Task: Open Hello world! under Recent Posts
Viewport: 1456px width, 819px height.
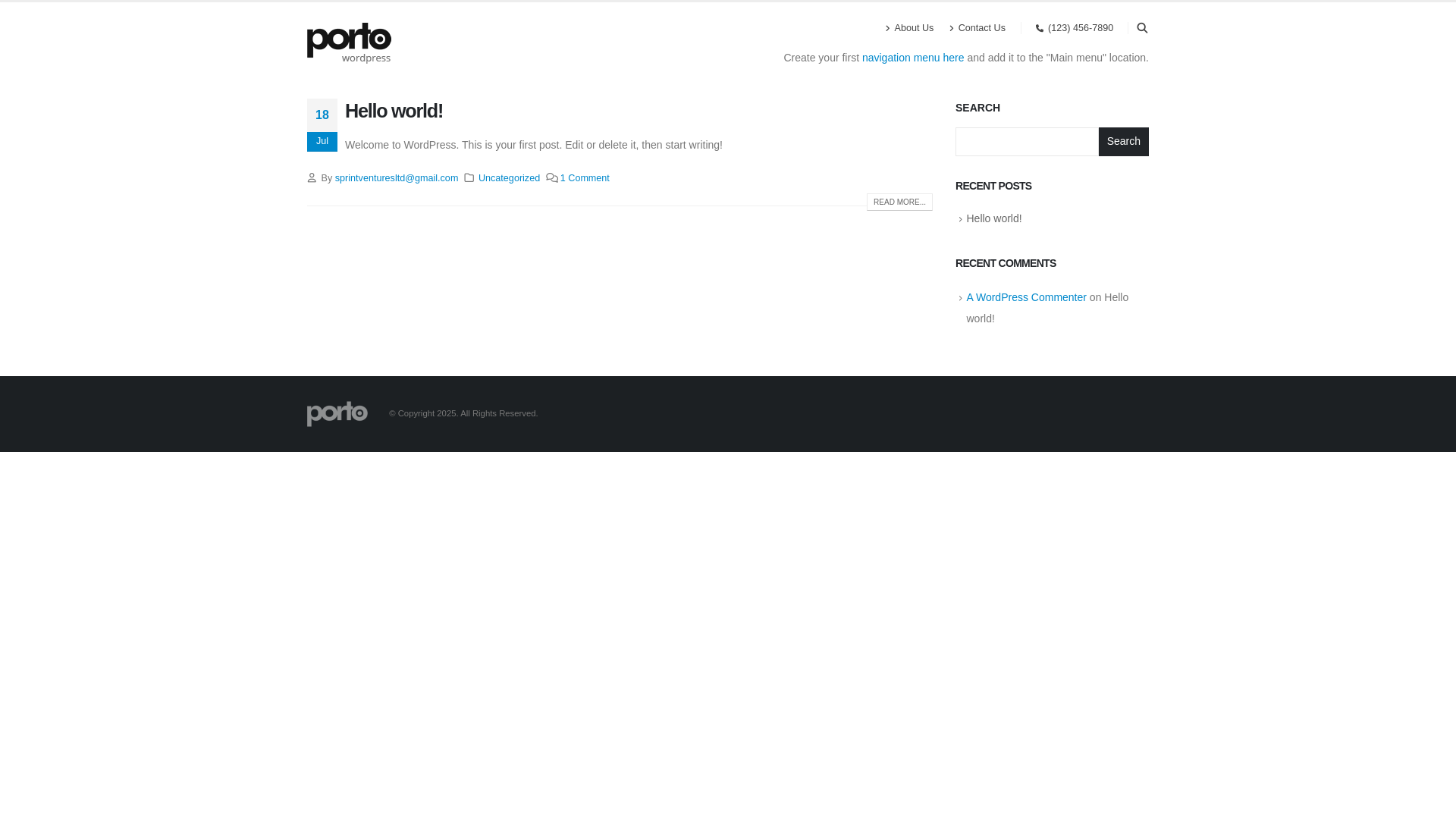Action: (993, 218)
